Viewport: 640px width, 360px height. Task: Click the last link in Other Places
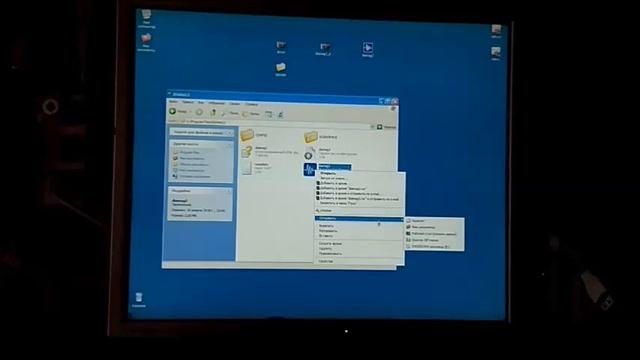click(x=192, y=177)
